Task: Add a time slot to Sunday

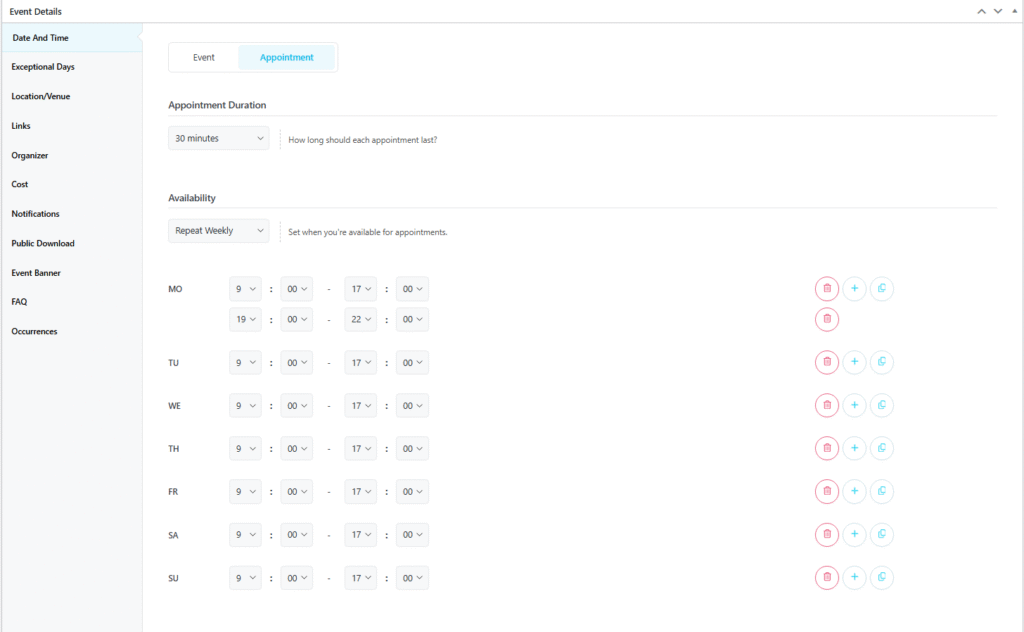Action: [x=854, y=578]
